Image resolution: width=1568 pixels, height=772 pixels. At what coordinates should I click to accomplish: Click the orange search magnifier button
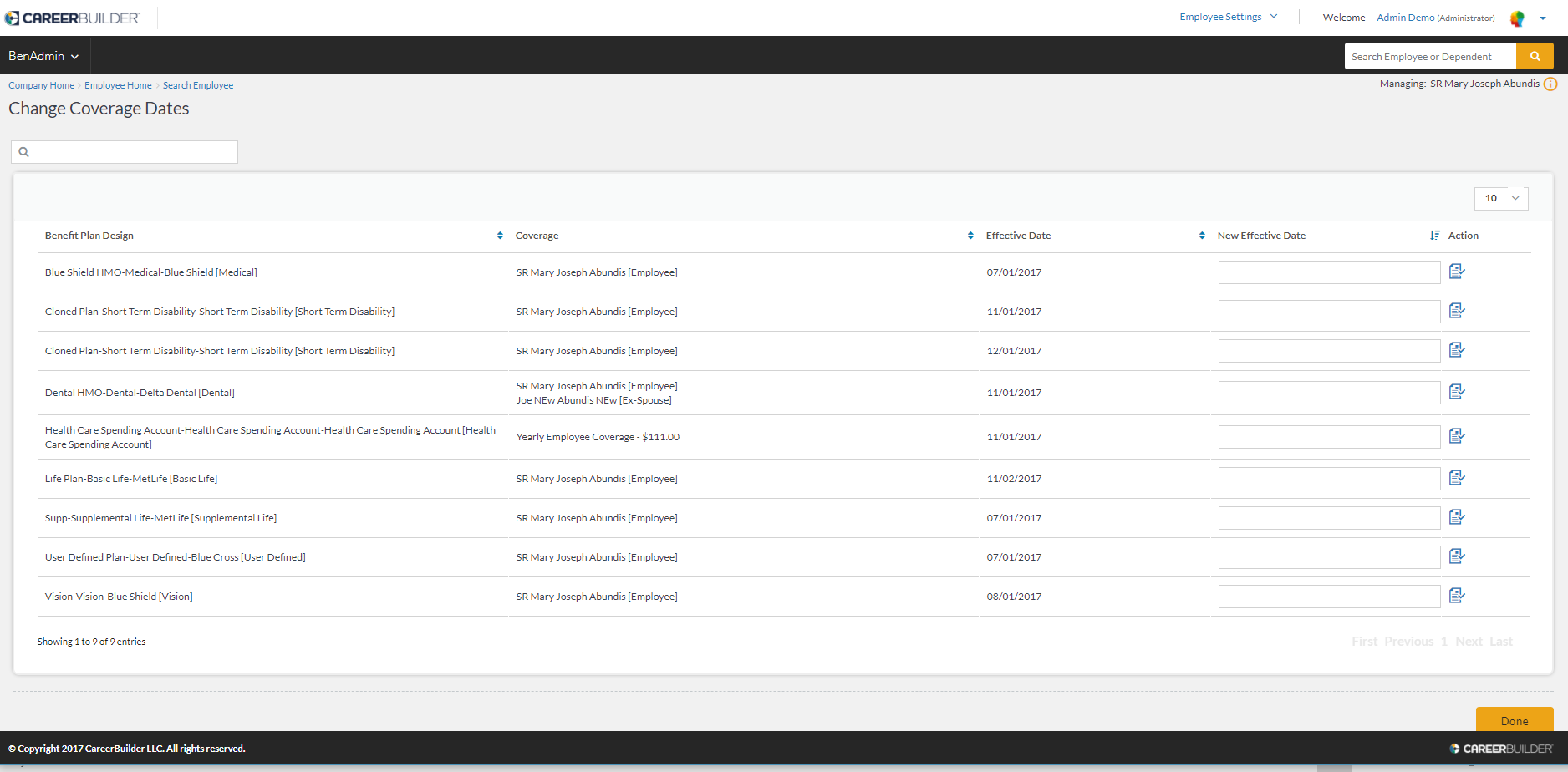1535,56
